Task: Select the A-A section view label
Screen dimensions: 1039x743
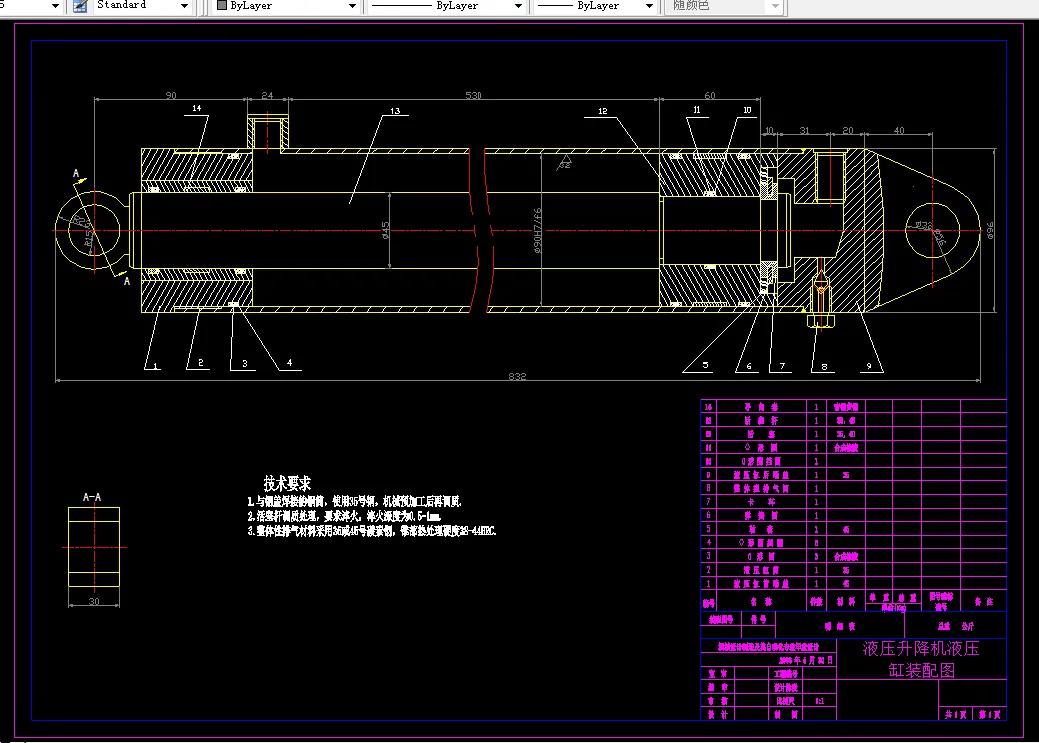Action: click(92, 497)
